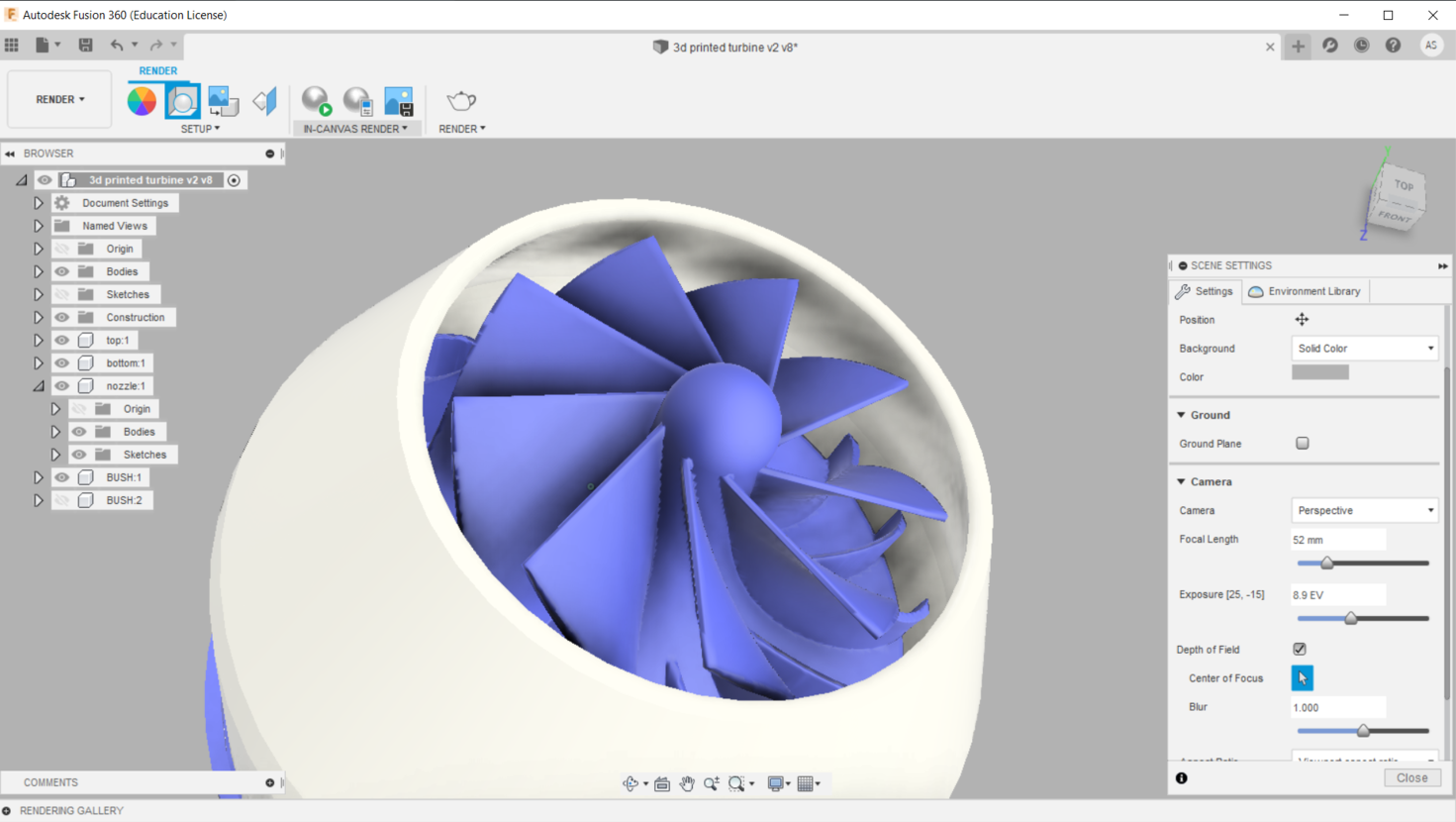
Task: Click the info icon in Scene Settings
Action: [1182, 778]
